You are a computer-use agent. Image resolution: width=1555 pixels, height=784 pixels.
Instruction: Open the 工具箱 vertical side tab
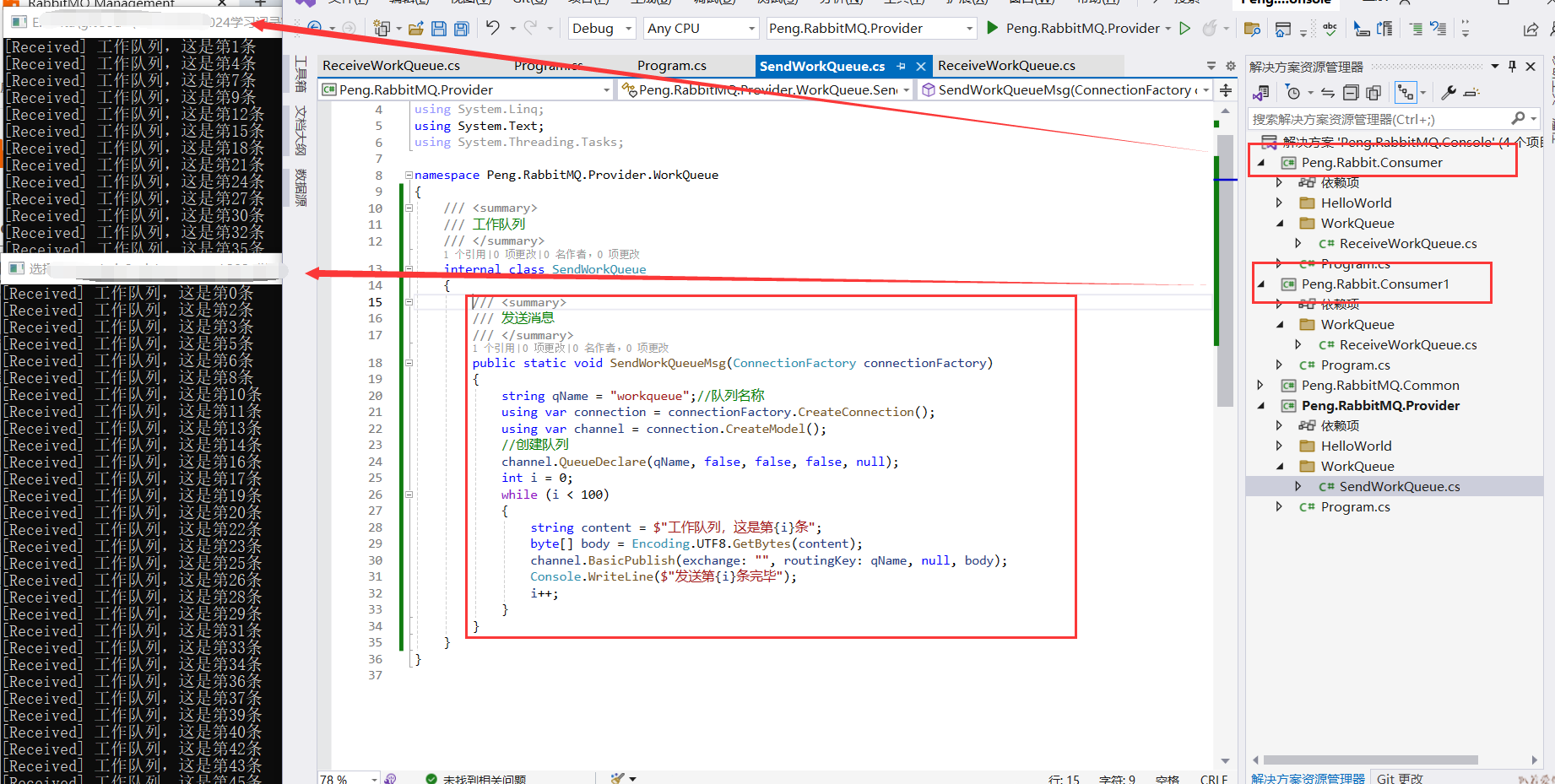tap(301, 74)
